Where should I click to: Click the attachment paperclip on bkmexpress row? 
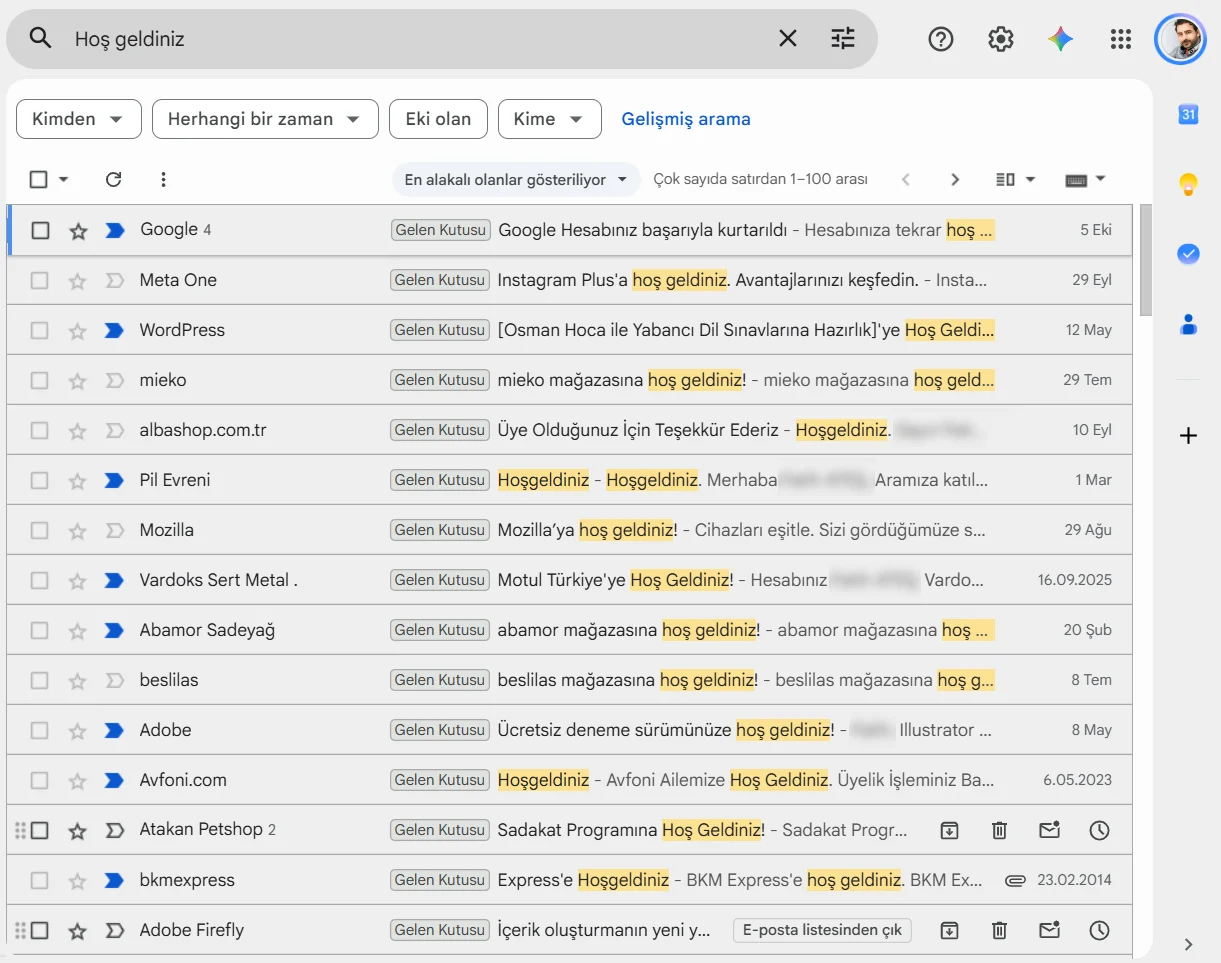[x=1015, y=881]
